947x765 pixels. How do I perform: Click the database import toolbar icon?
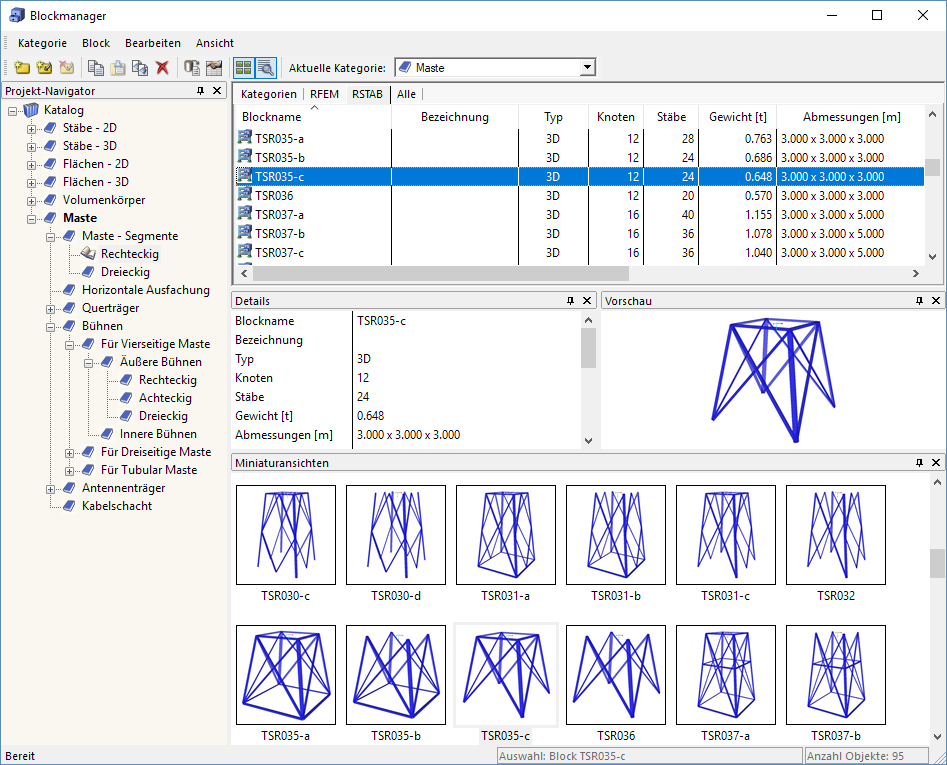tap(191, 68)
